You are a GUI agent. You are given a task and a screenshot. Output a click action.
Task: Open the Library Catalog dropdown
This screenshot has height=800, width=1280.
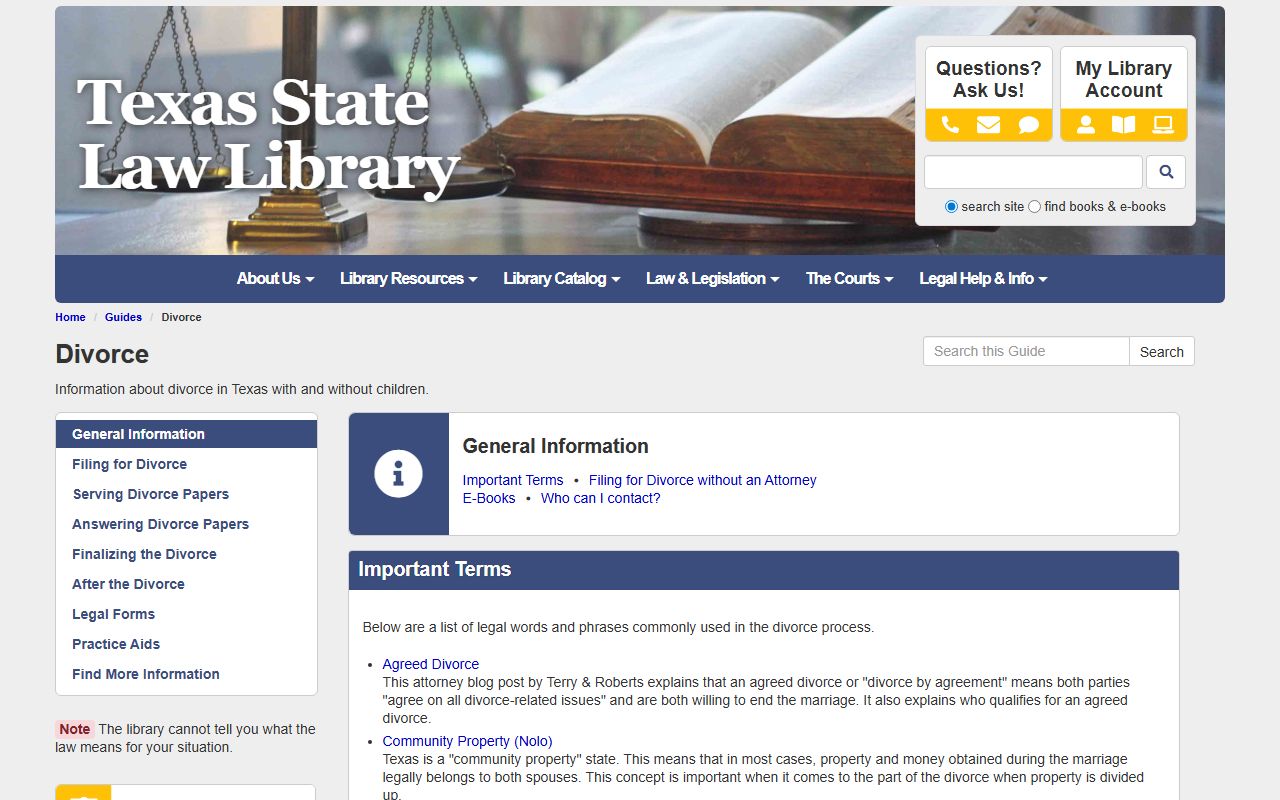[562, 279]
